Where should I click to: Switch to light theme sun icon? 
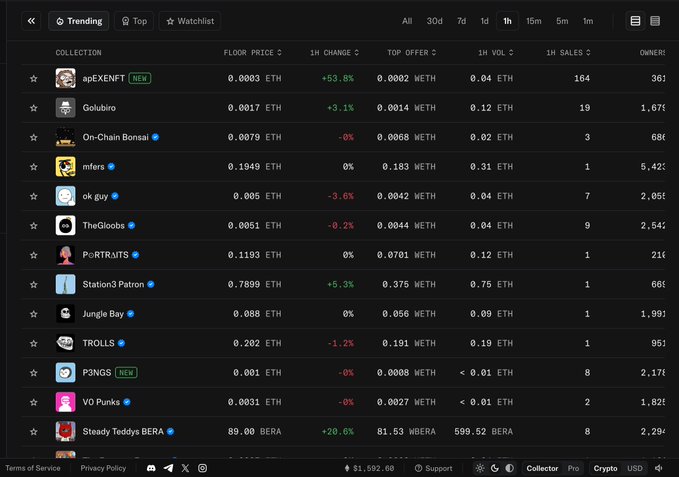tap(480, 468)
